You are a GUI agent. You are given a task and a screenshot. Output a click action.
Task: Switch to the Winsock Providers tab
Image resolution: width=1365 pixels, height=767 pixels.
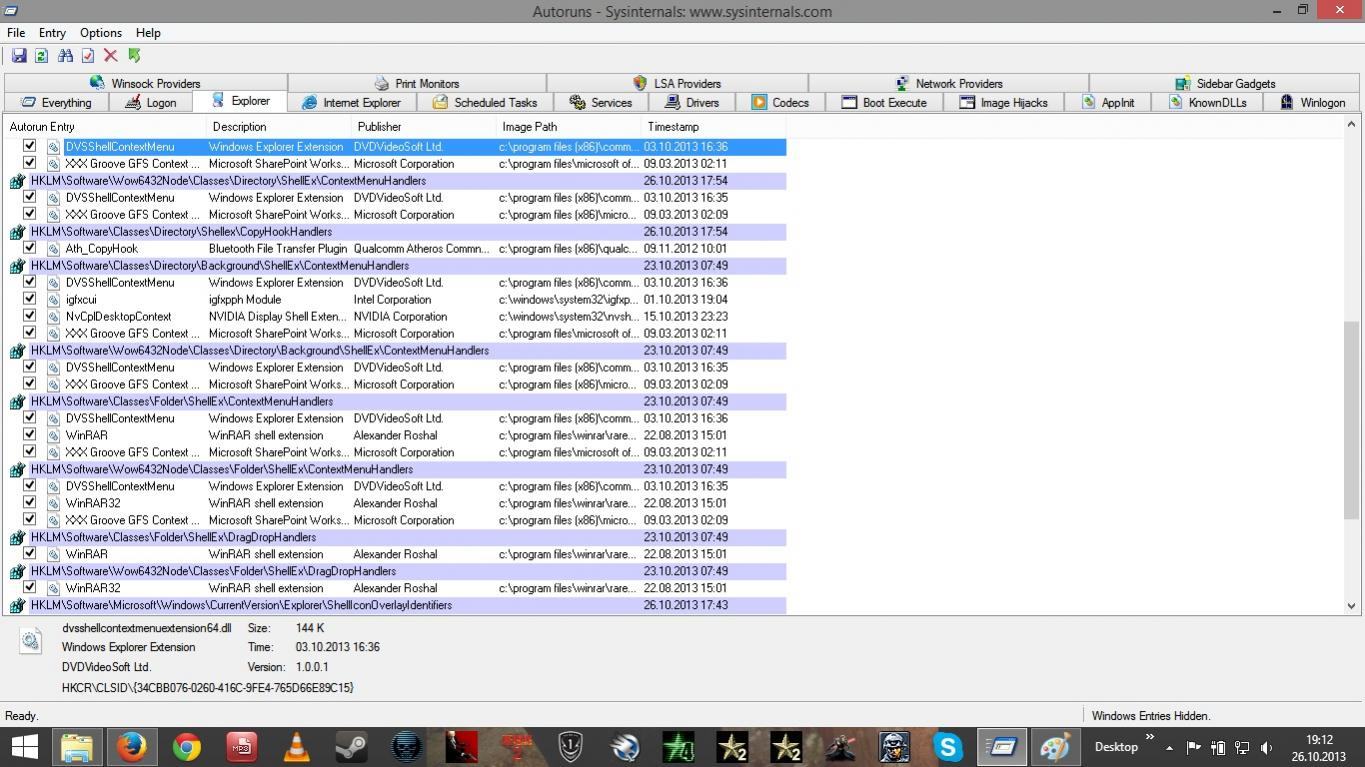(145, 83)
